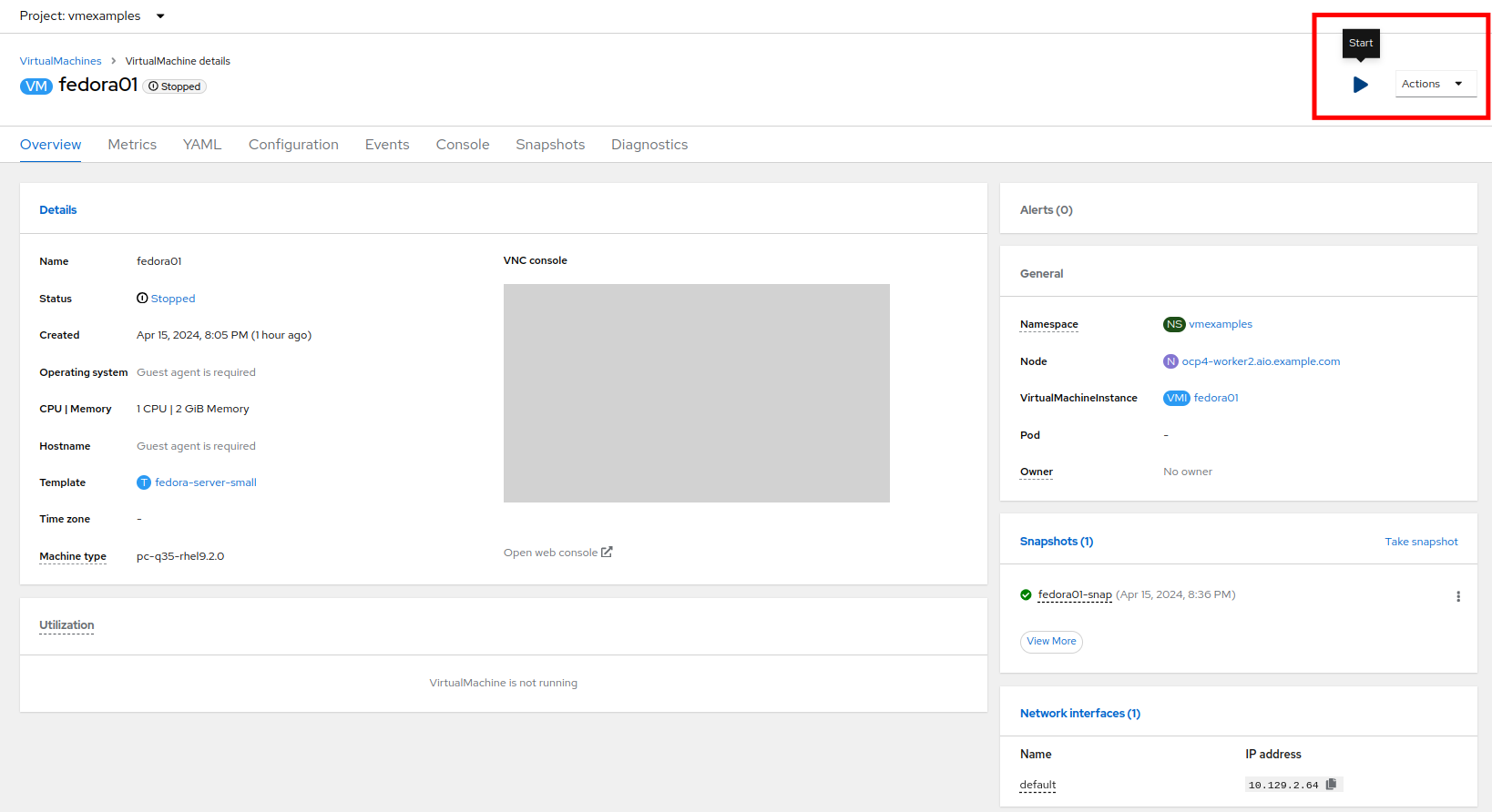Screen dimensions: 1492x812
Task: Open the fedora-server-small template link
Action: (206, 482)
